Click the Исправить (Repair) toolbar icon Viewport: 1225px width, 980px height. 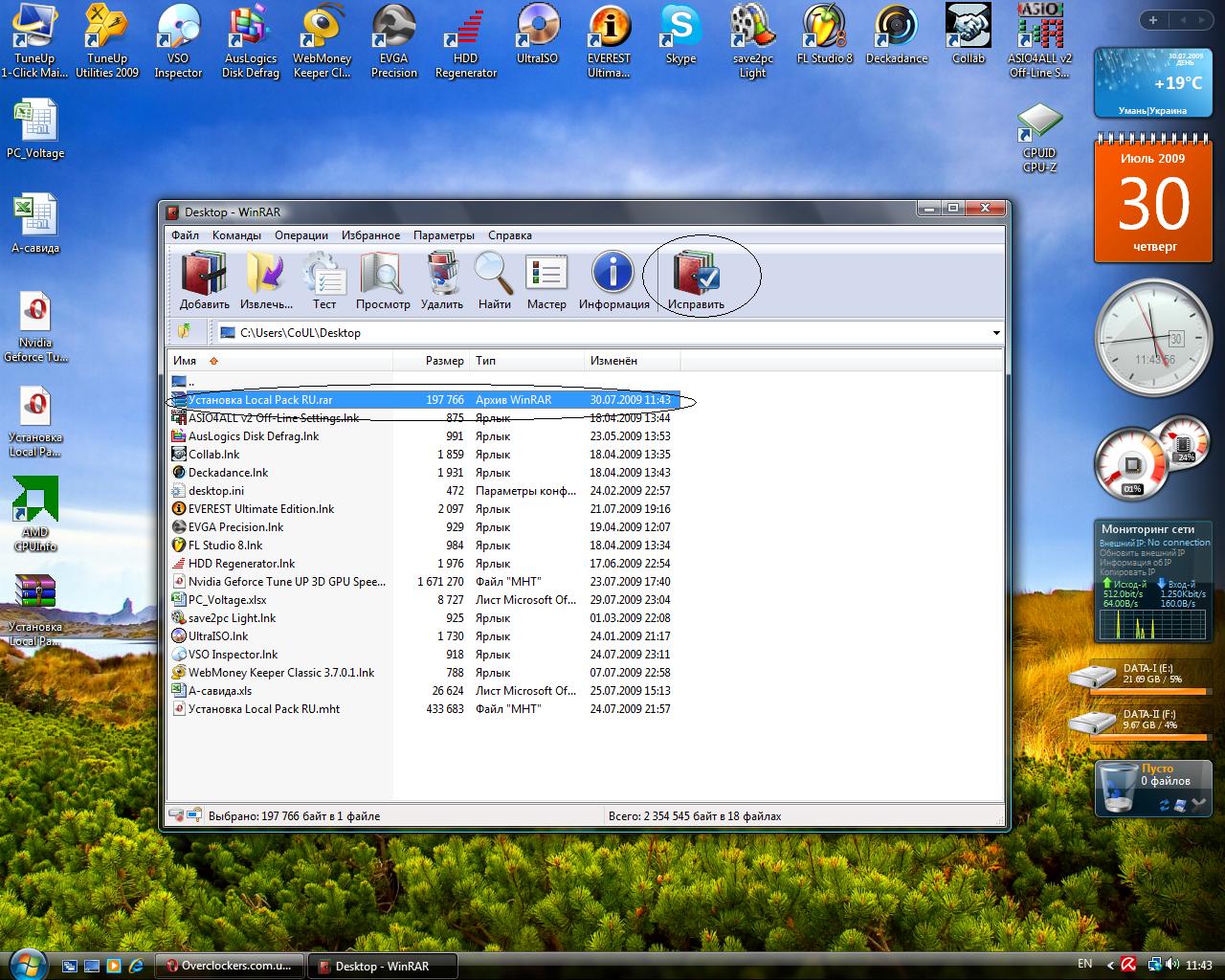click(696, 280)
